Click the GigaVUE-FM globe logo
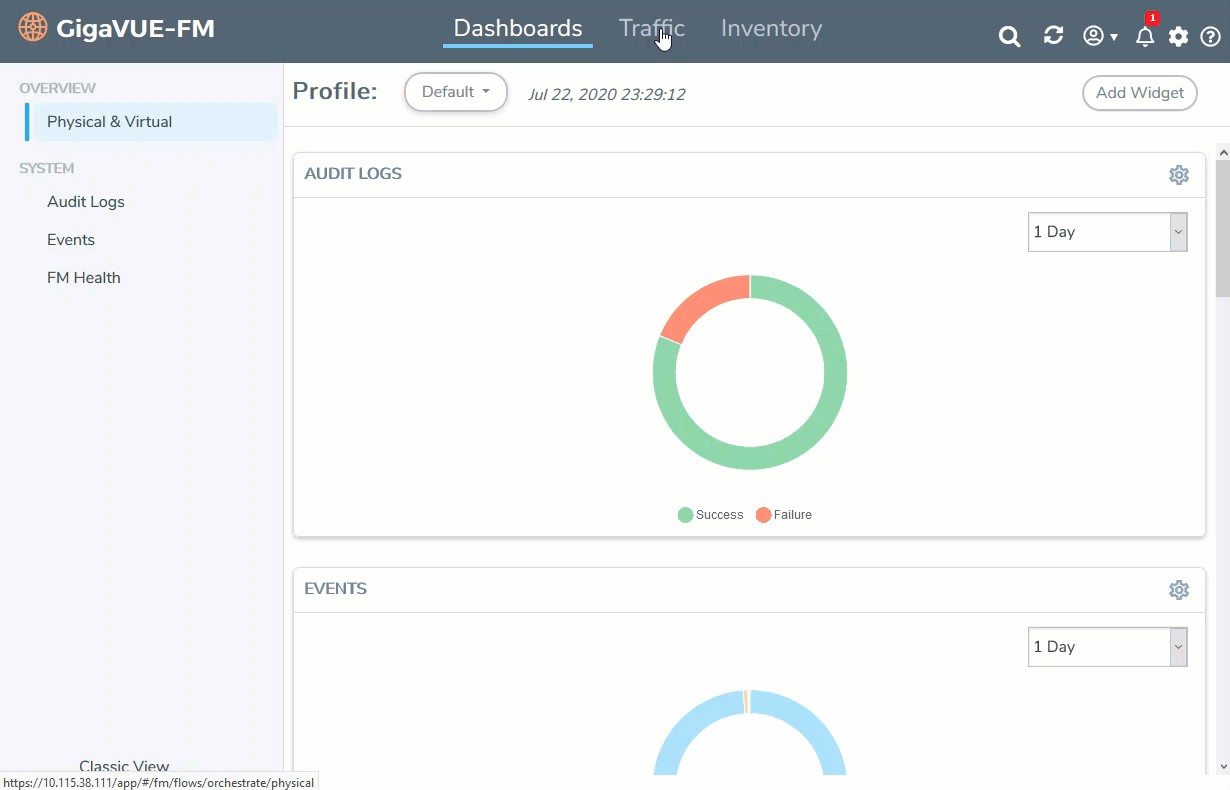Screen dimensions: 1230x790 pos(33,28)
